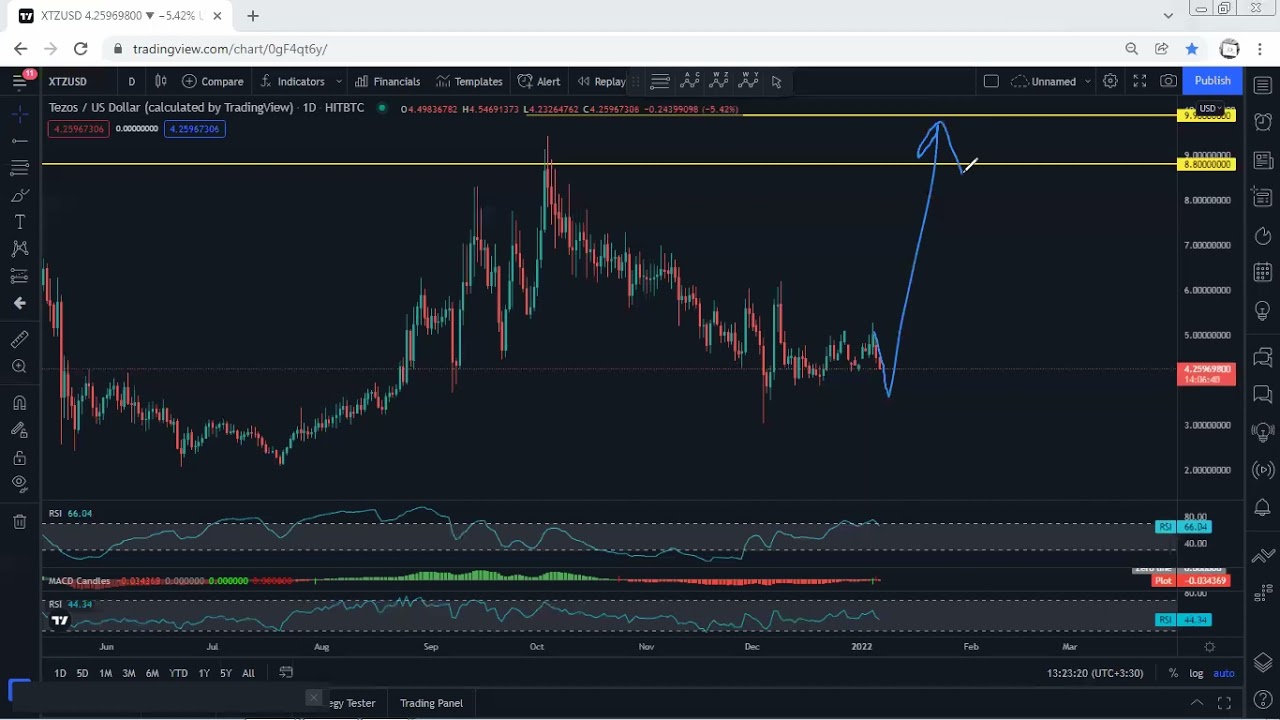Screen dimensions: 1280x720
Task: Start bar Replay mode
Action: point(601,81)
